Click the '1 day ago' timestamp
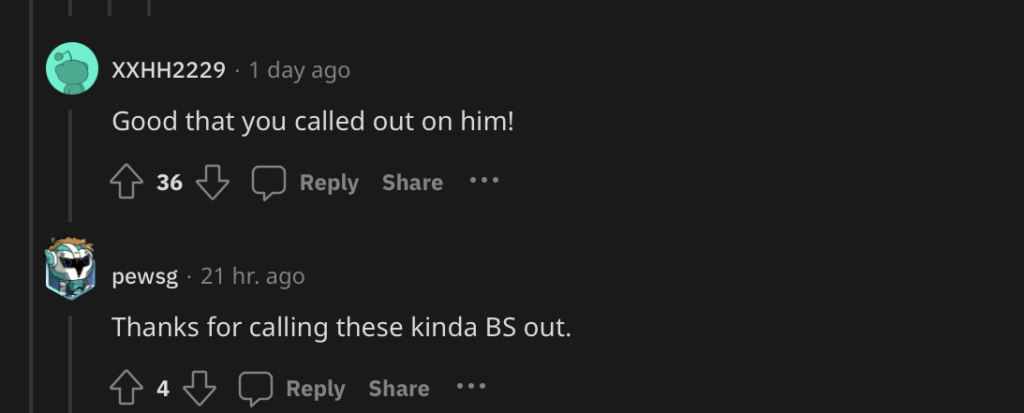This screenshot has width=1024, height=413. [x=299, y=70]
